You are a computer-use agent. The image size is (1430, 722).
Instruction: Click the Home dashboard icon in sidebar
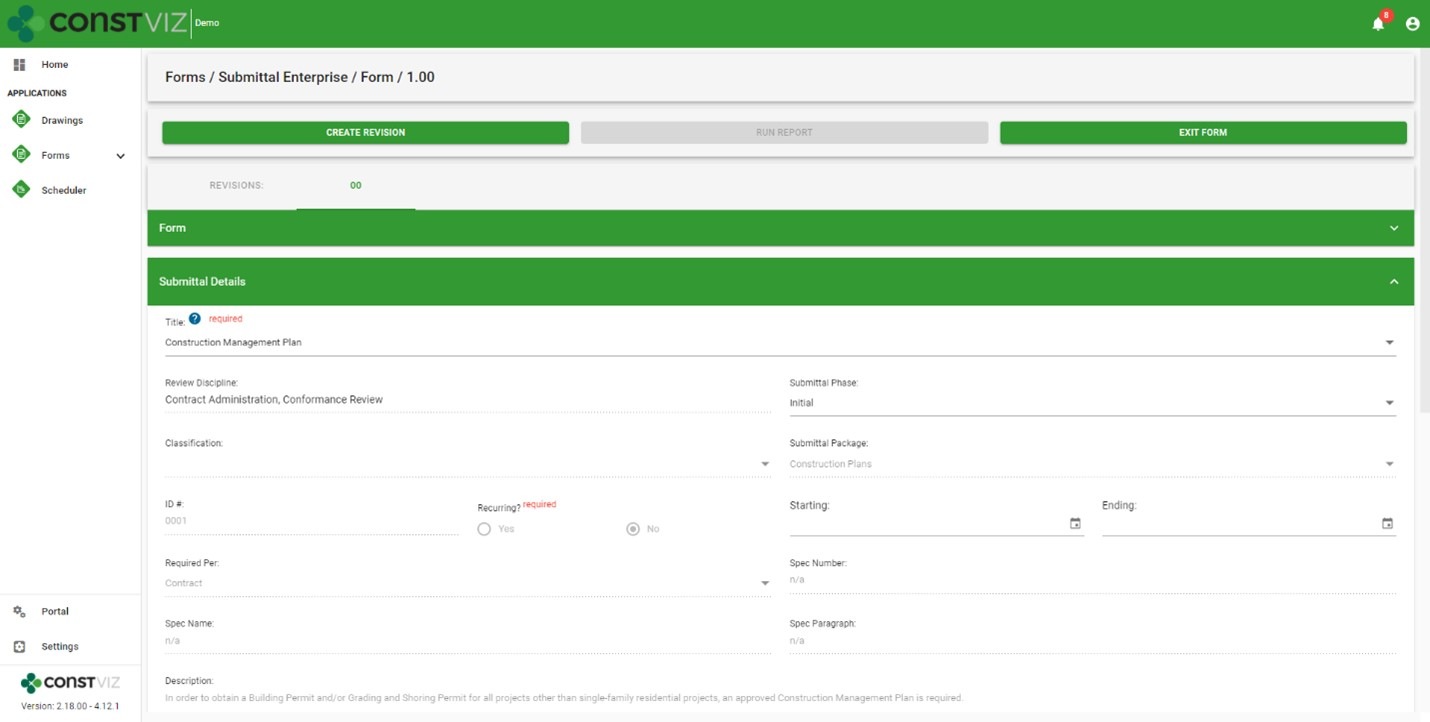[x=19, y=65]
